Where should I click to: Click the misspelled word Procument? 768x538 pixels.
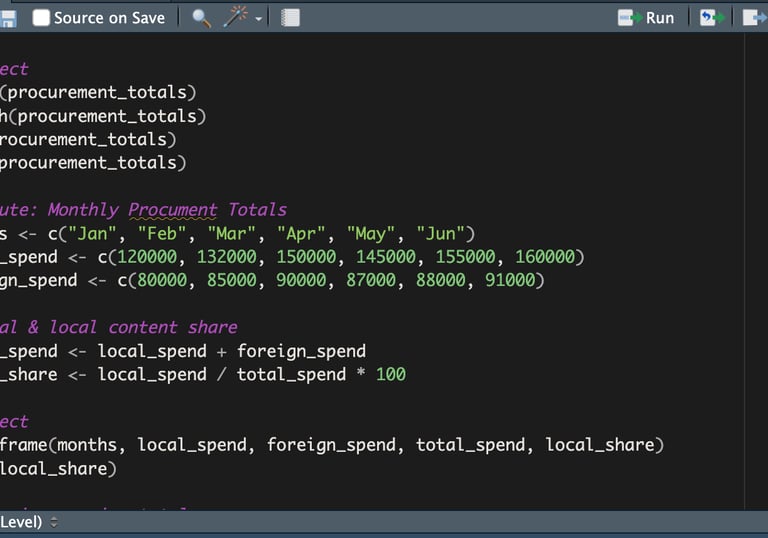click(x=172, y=210)
